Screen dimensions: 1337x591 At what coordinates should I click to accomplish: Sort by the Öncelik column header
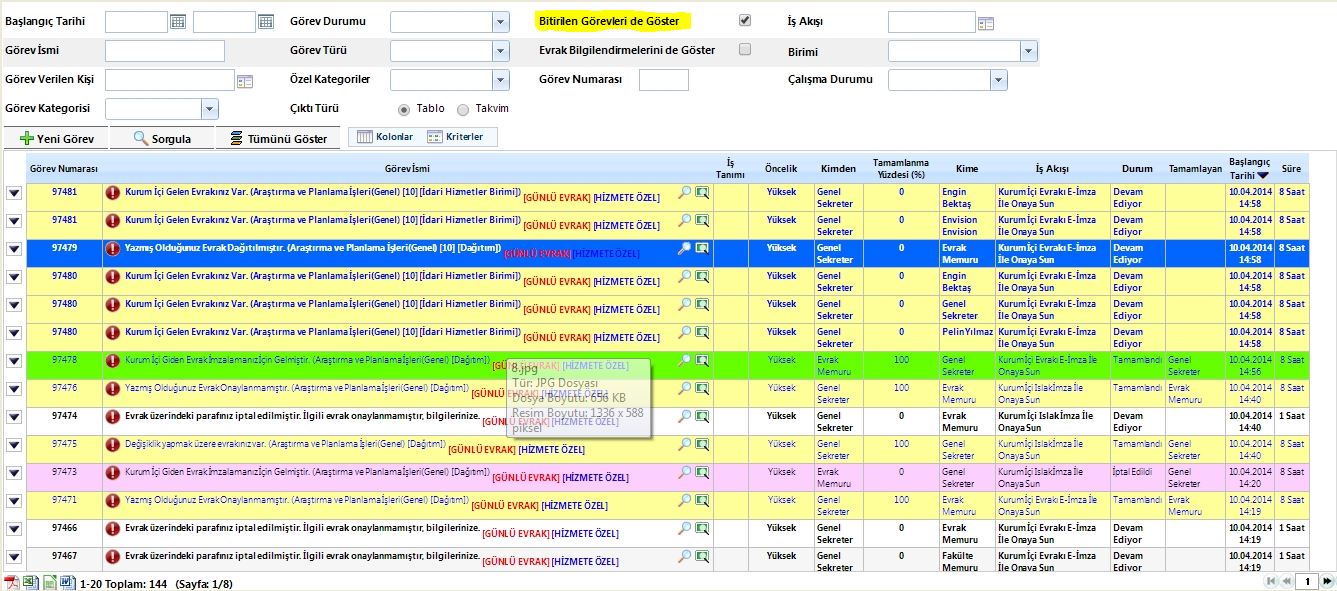pyautogui.click(x=781, y=169)
